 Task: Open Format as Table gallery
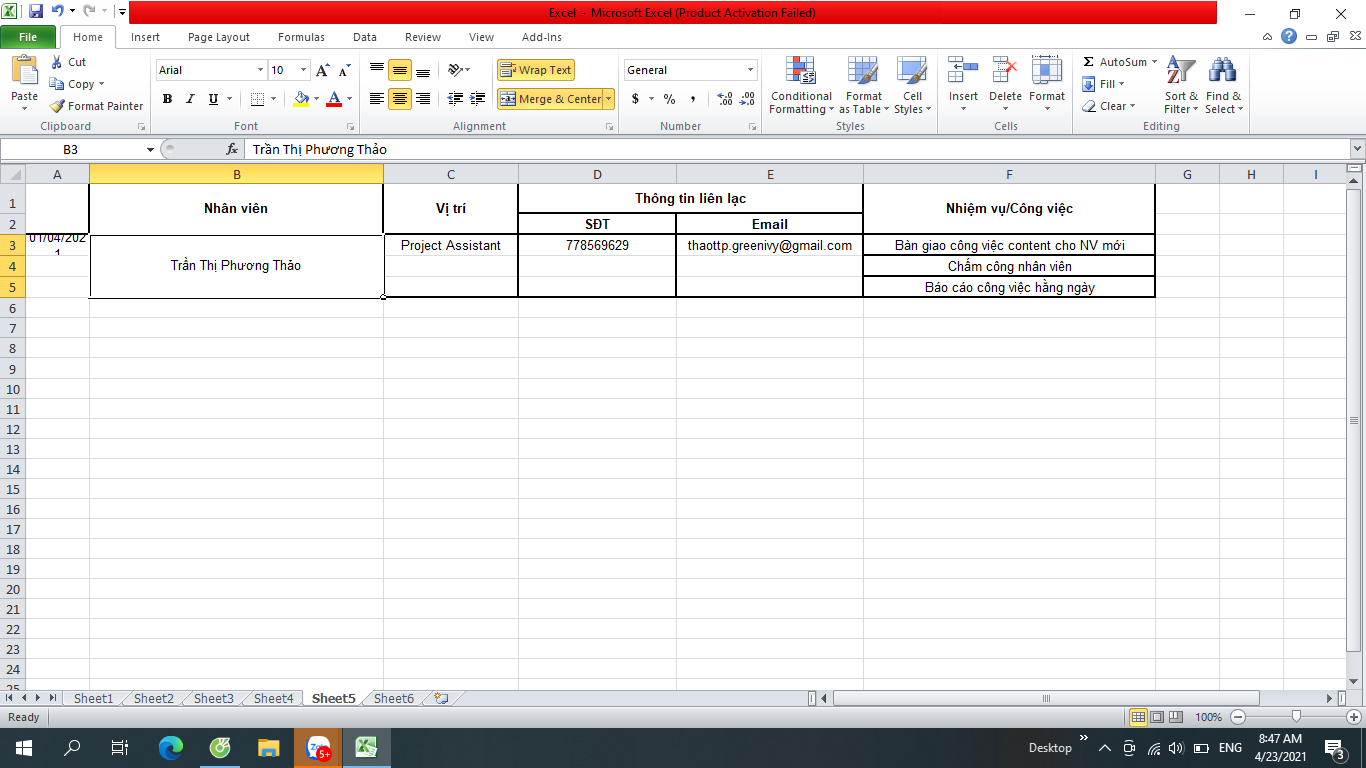pyautogui.click(x=863, y=86)
